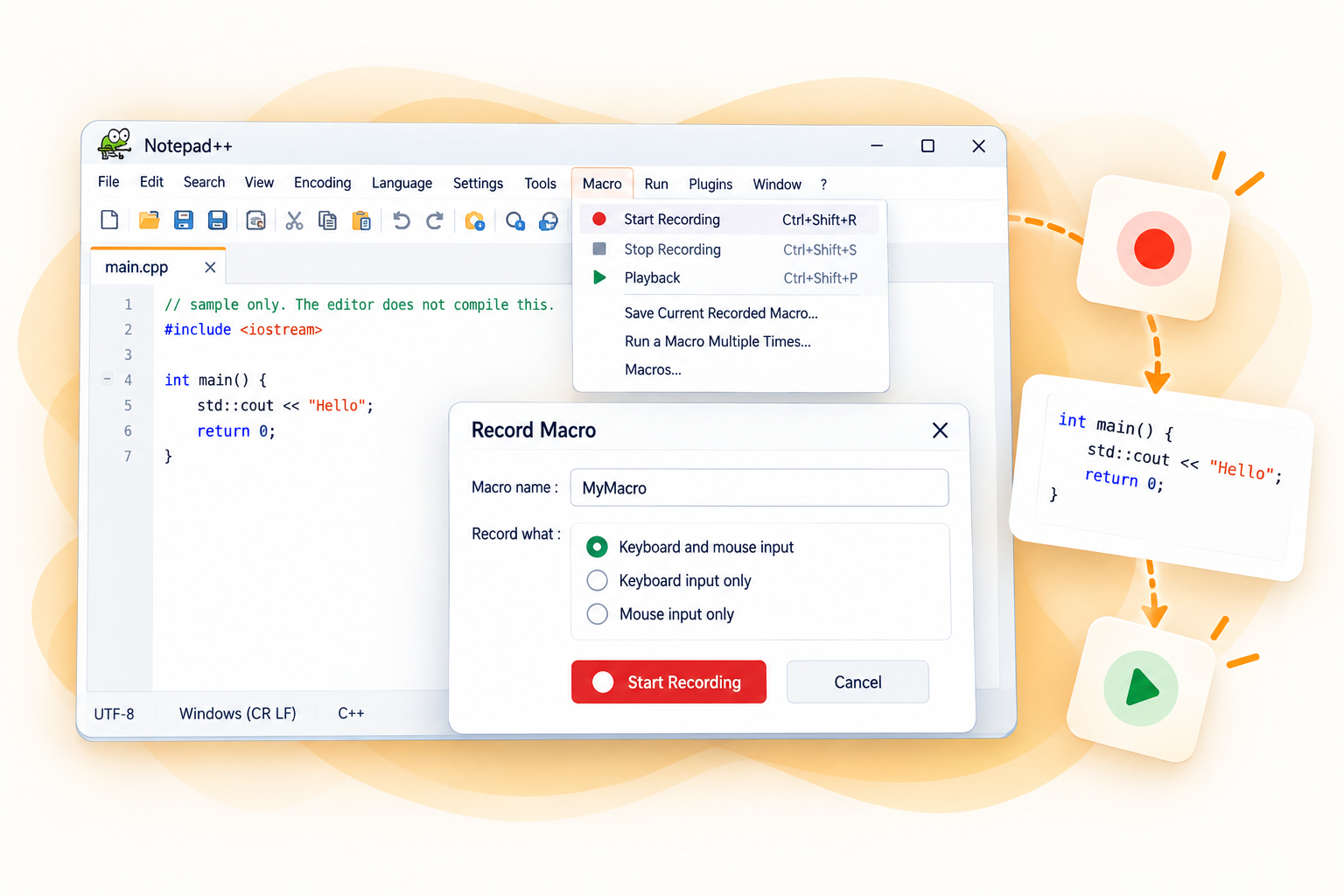Click the document icon left of the scissors
1344x896 pixels.
[x=255, y=220]
